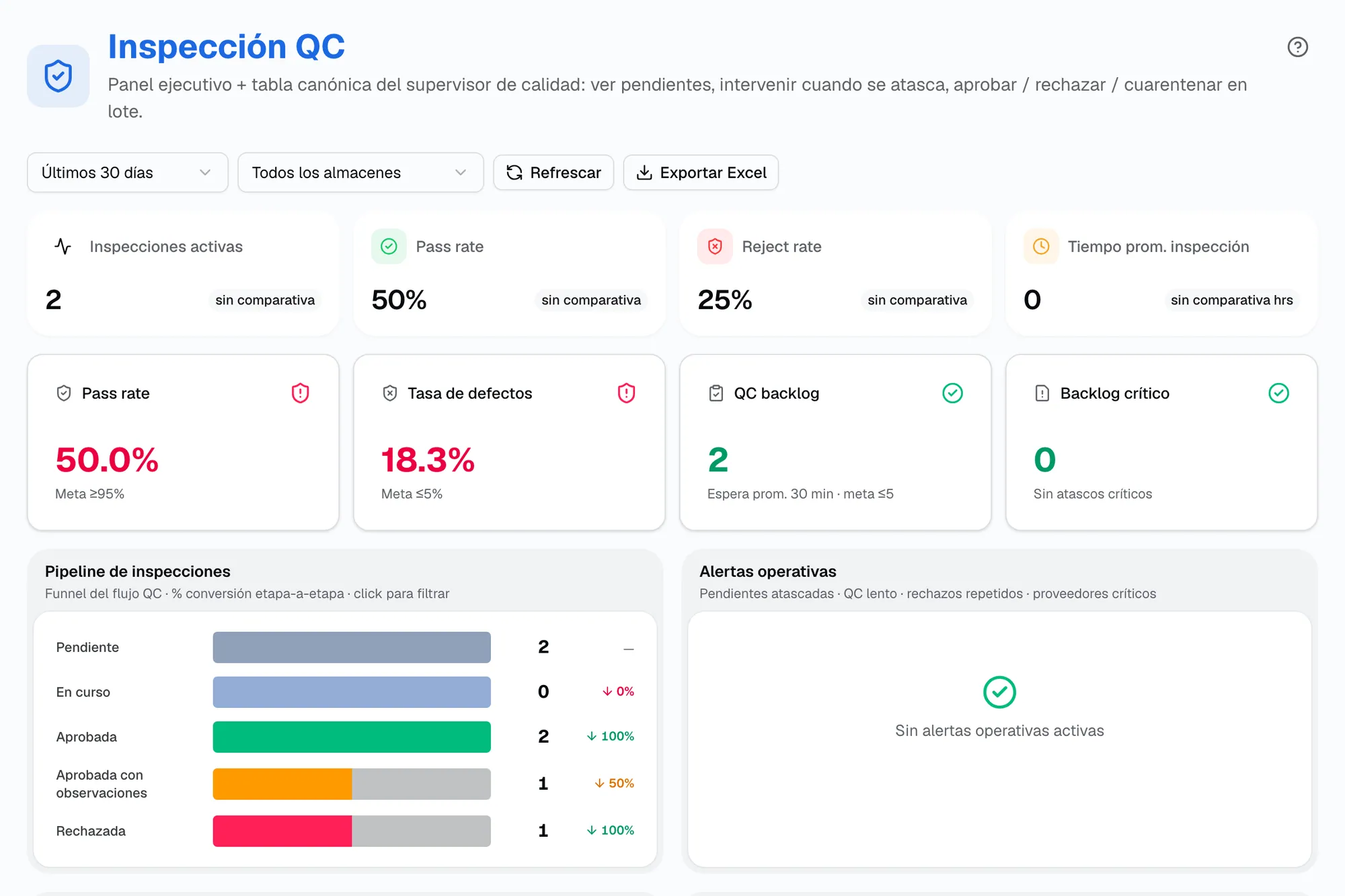
Task: Click the red Rechazada bar
Action: 282,831
